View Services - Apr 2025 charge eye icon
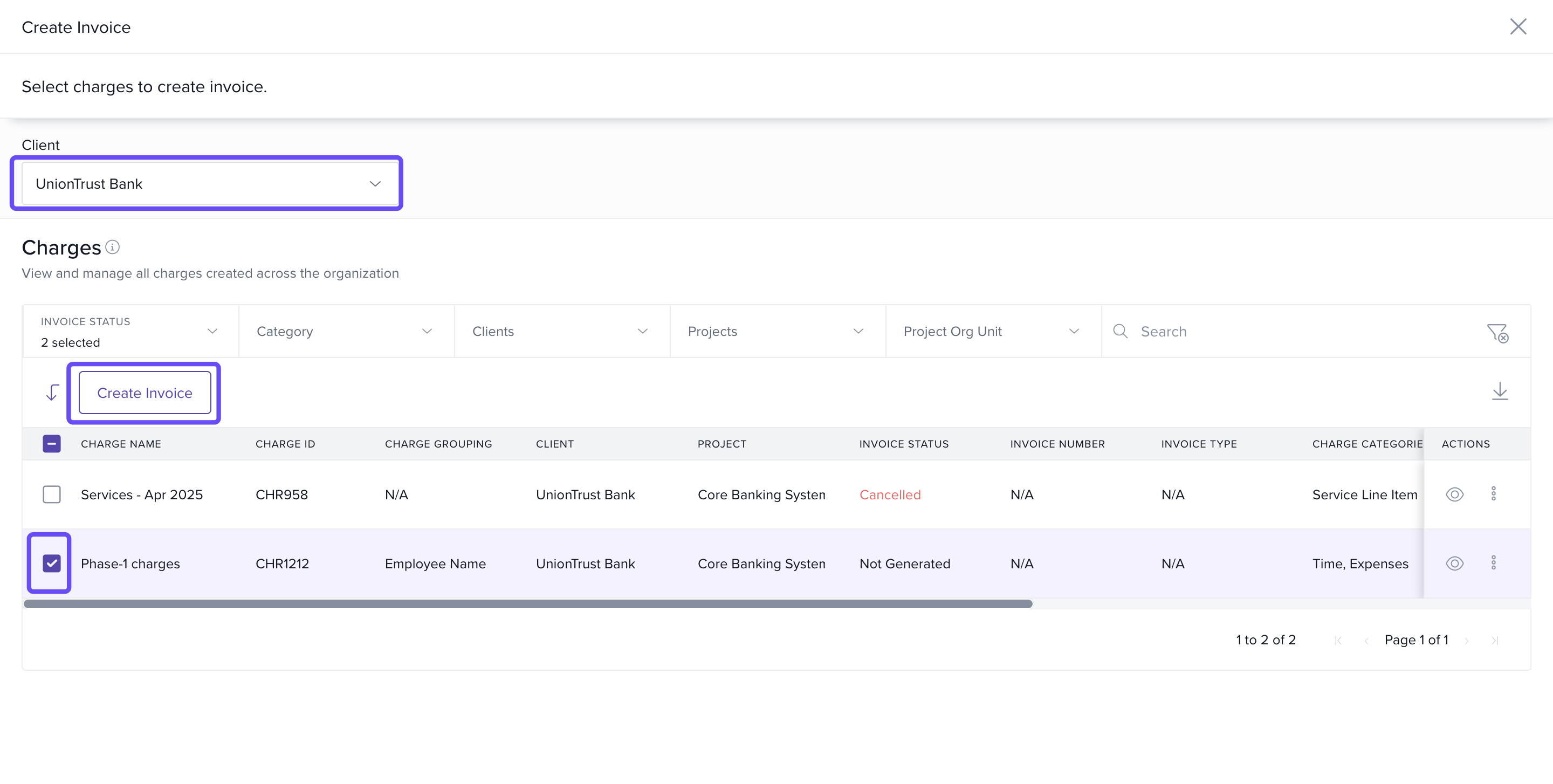The height and width of the screenshot is (784, 1553). pos(1454,494)
